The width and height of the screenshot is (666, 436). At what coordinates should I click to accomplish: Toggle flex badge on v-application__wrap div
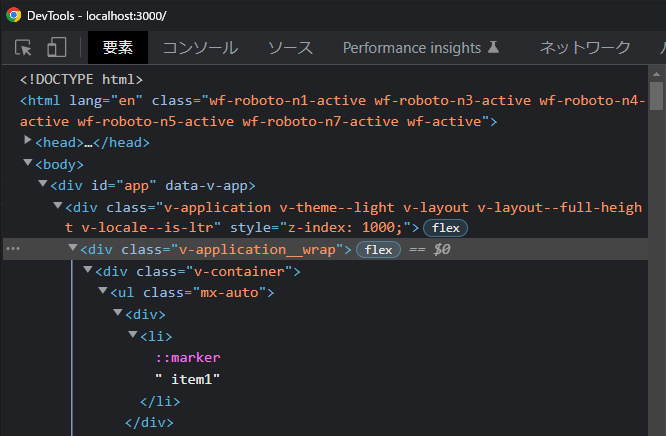click(x=378, y=250)
